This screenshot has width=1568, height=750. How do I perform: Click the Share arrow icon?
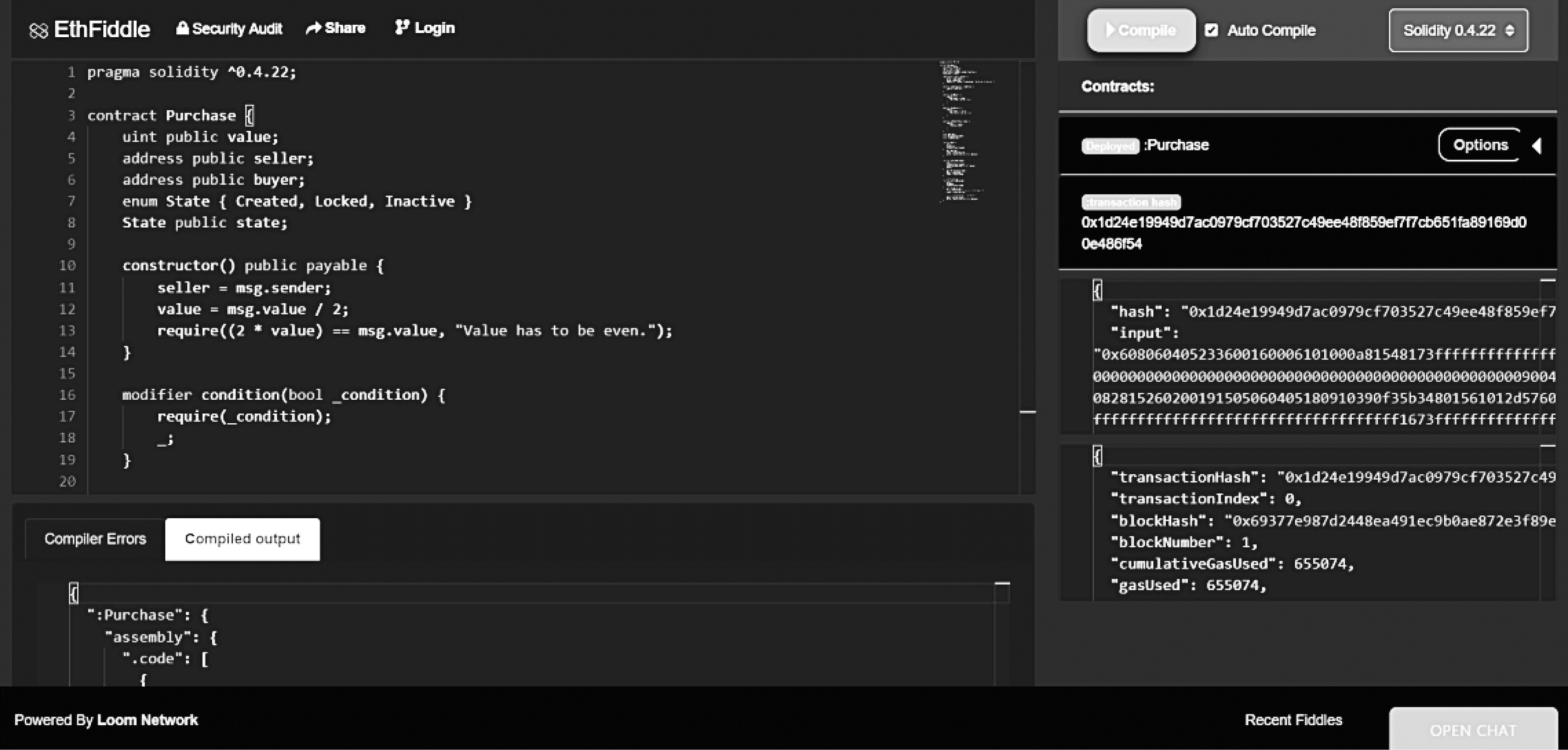(313, 28)
